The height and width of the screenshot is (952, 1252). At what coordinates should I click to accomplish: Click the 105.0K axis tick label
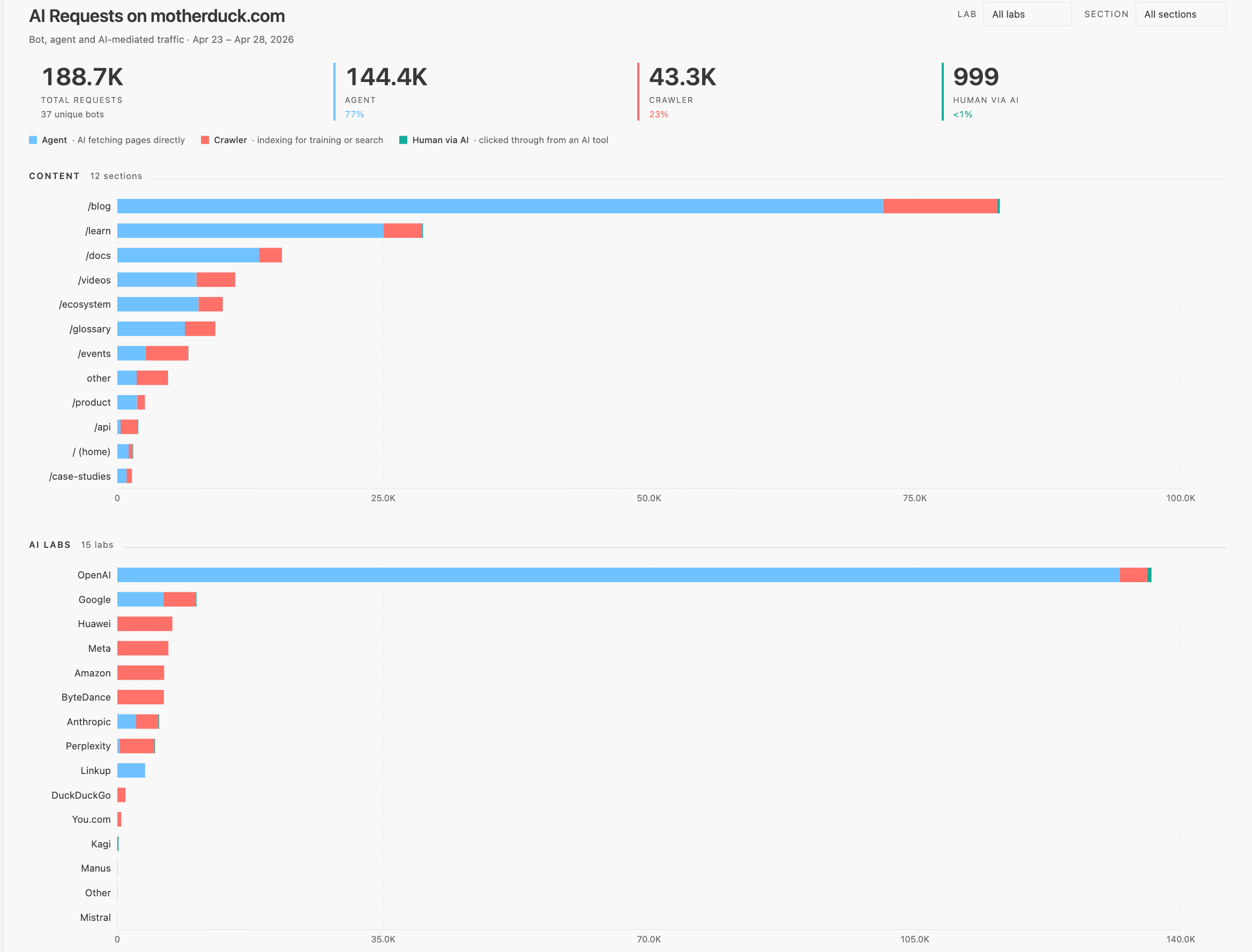(x=915, y=940)
